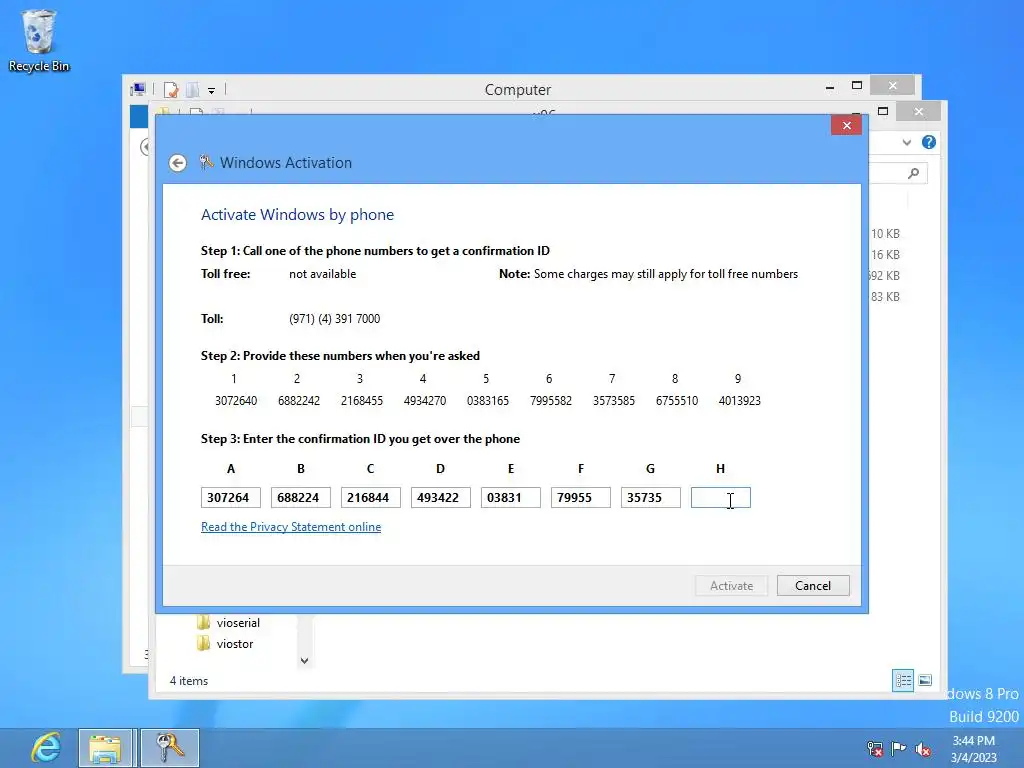This screenshot has height=768, width=1024.
Task: Select installation ID block 0383165
Action: (488, 401)
